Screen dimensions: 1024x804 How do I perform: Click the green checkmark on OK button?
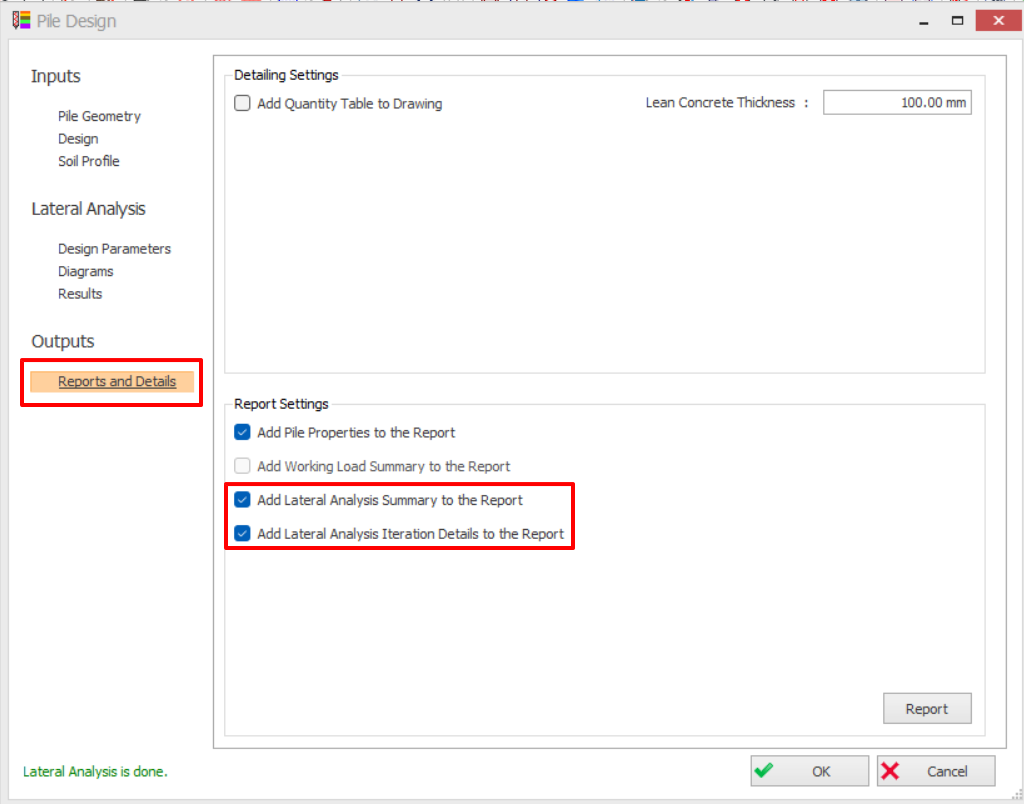pyautogui.click(x=764, y=771)
